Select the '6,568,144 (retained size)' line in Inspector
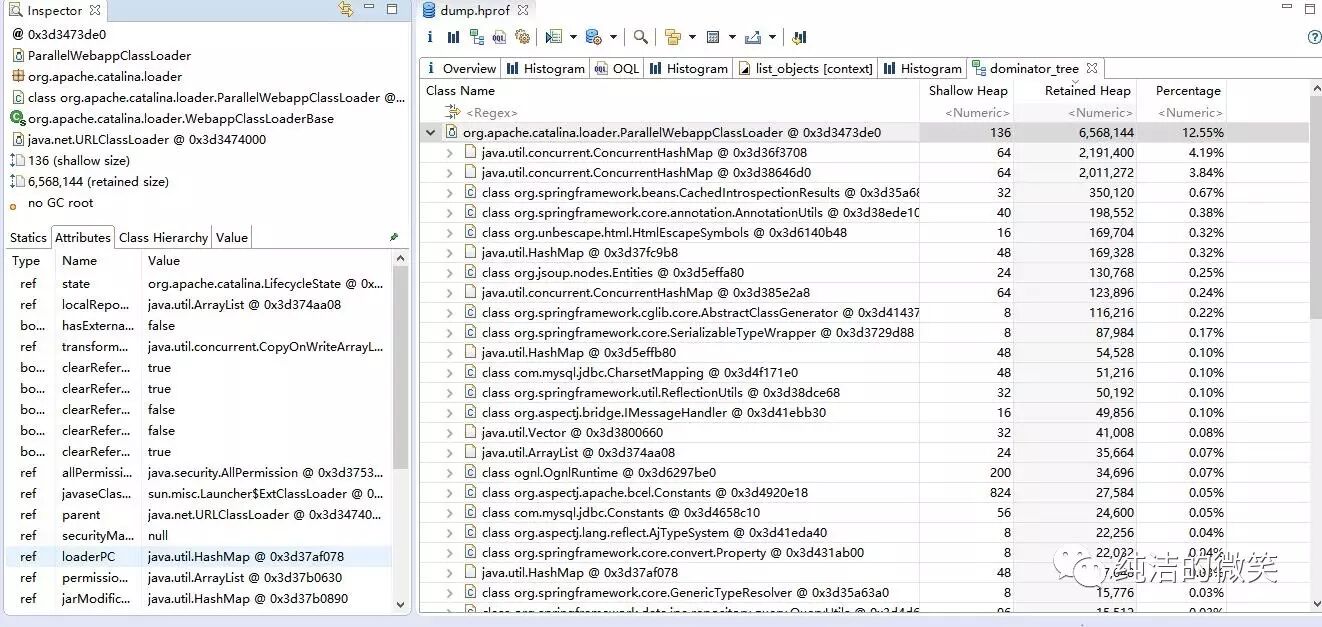Viewport: 1322px width, 627px height. (x=98, y=181)
